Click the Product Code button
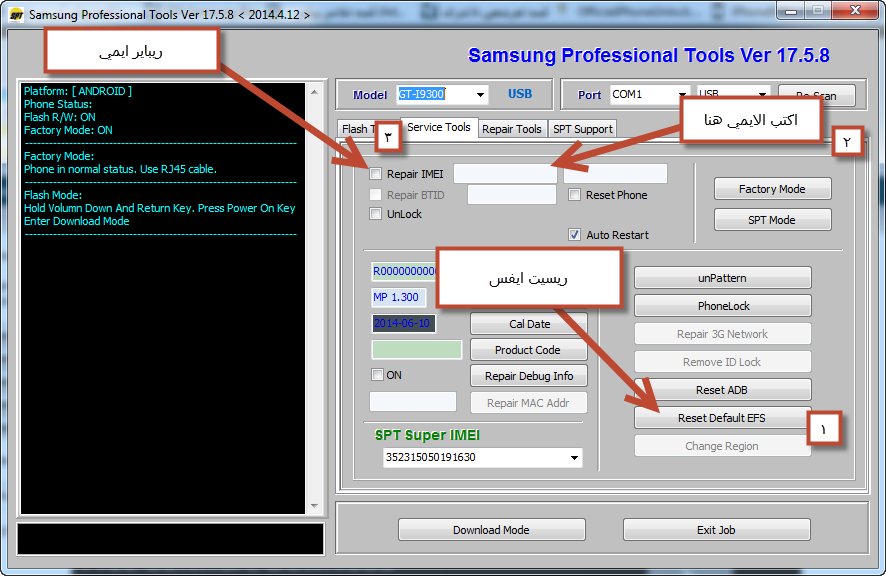The image size is (886, 576). pos(529,350)
